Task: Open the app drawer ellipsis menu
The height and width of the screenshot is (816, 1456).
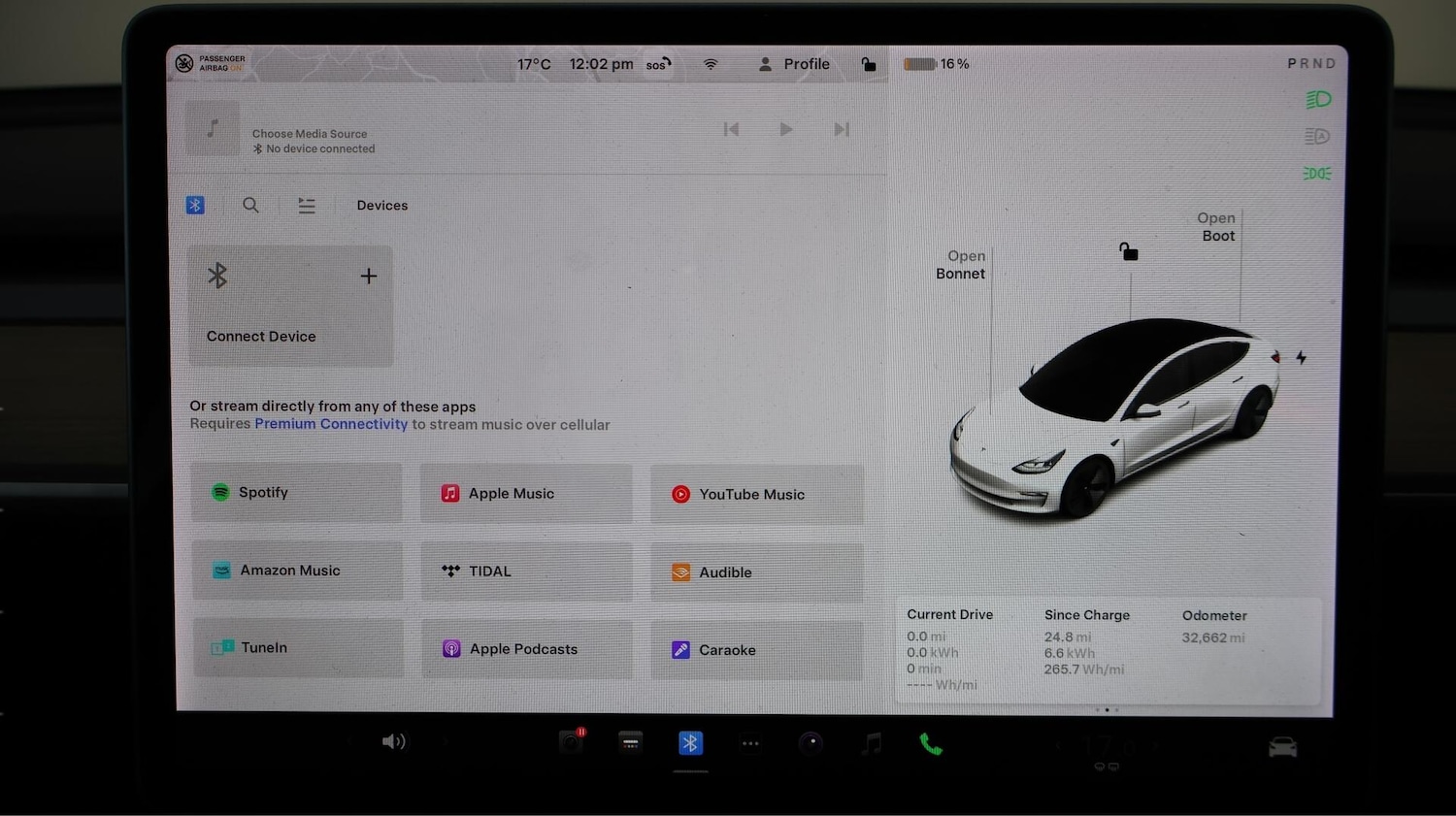Action: 749,742
